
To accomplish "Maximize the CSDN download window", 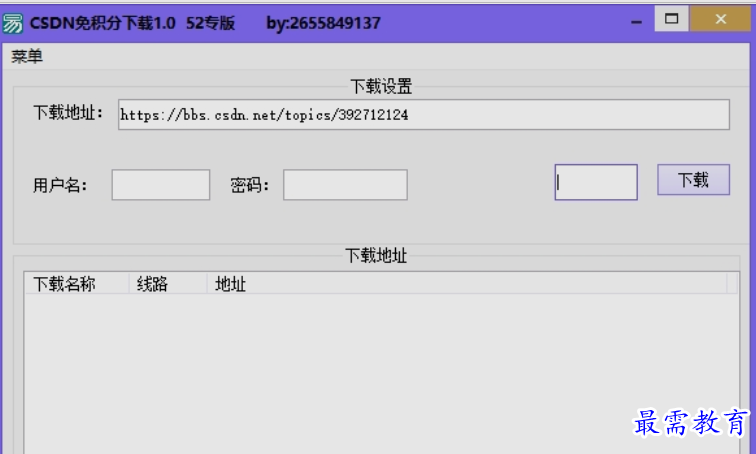I will [x=672, y=19].
